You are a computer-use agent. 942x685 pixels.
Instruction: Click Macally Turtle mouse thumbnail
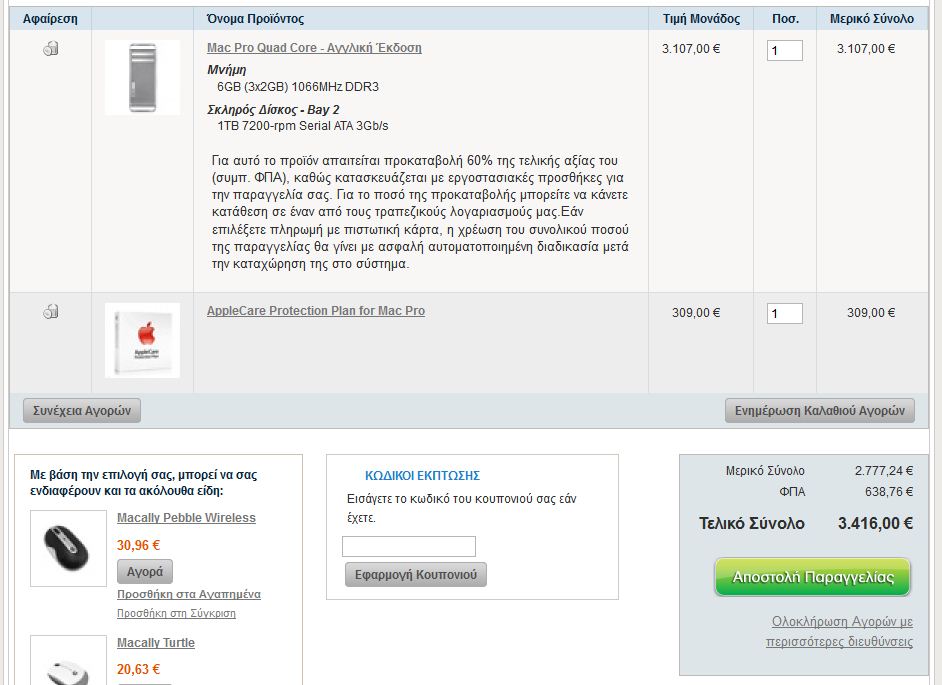tap(68, 660)
